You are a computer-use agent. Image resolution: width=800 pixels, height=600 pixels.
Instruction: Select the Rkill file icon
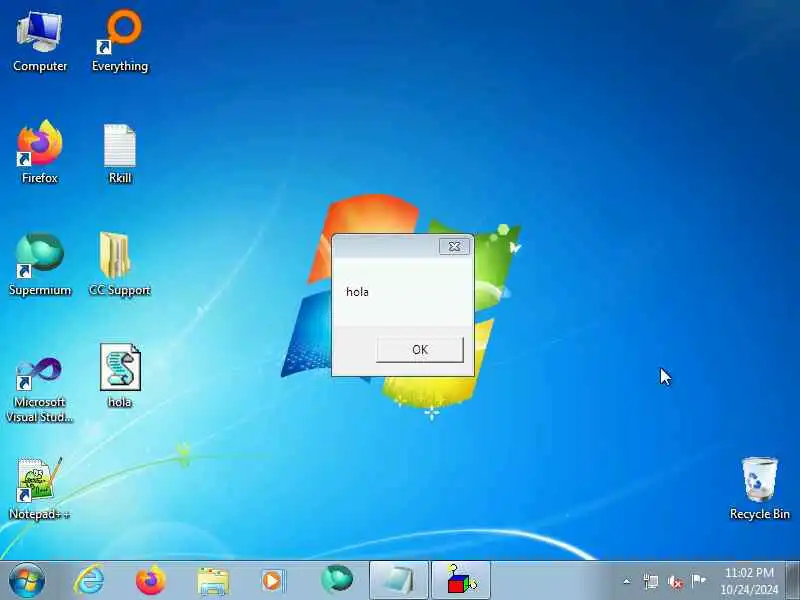point(120,154)
